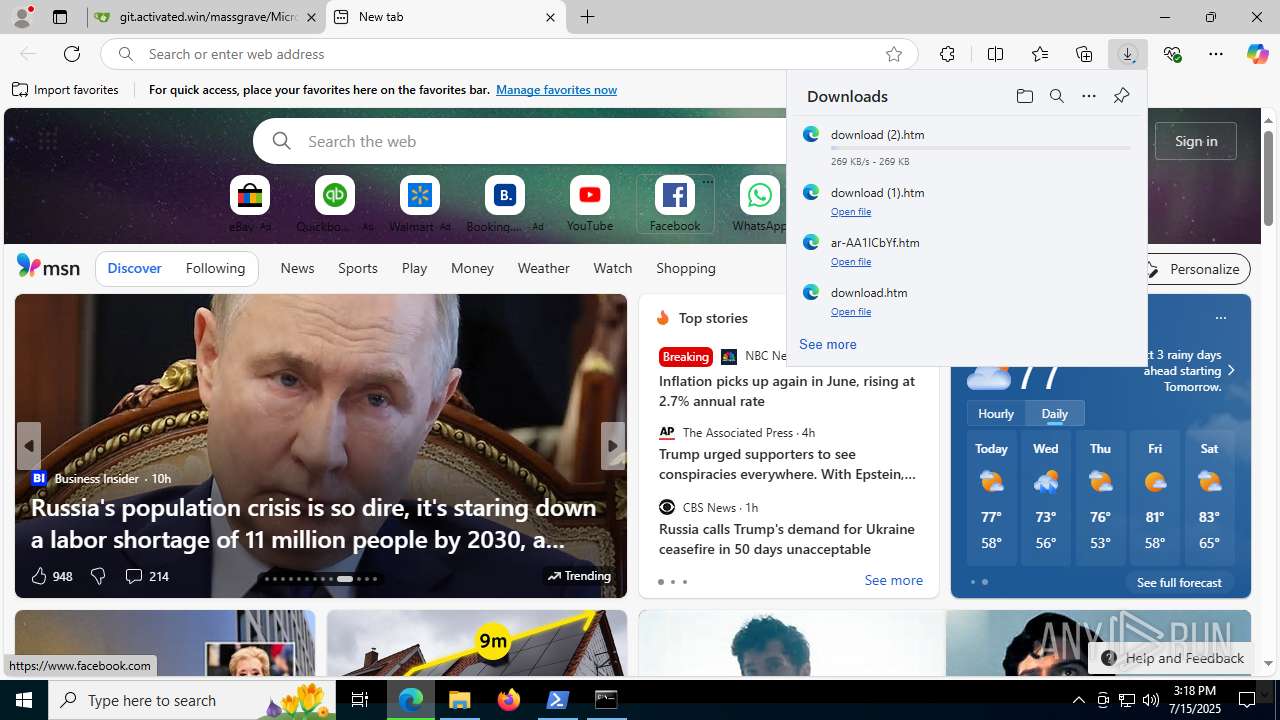
Task: Open the Shopping section
Action: click(x=686, y=268)
